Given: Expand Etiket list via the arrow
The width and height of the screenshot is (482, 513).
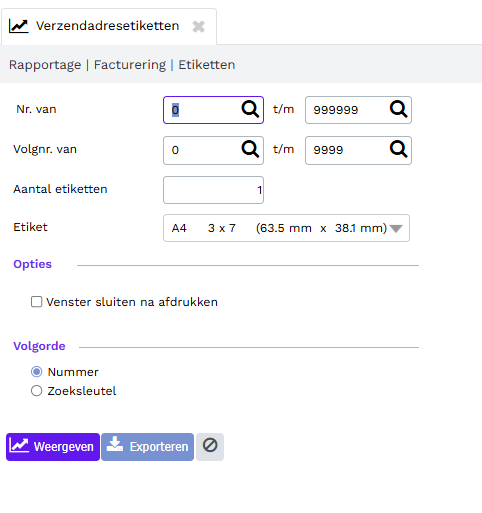Looking at the screenshot, I should point(396,229).
